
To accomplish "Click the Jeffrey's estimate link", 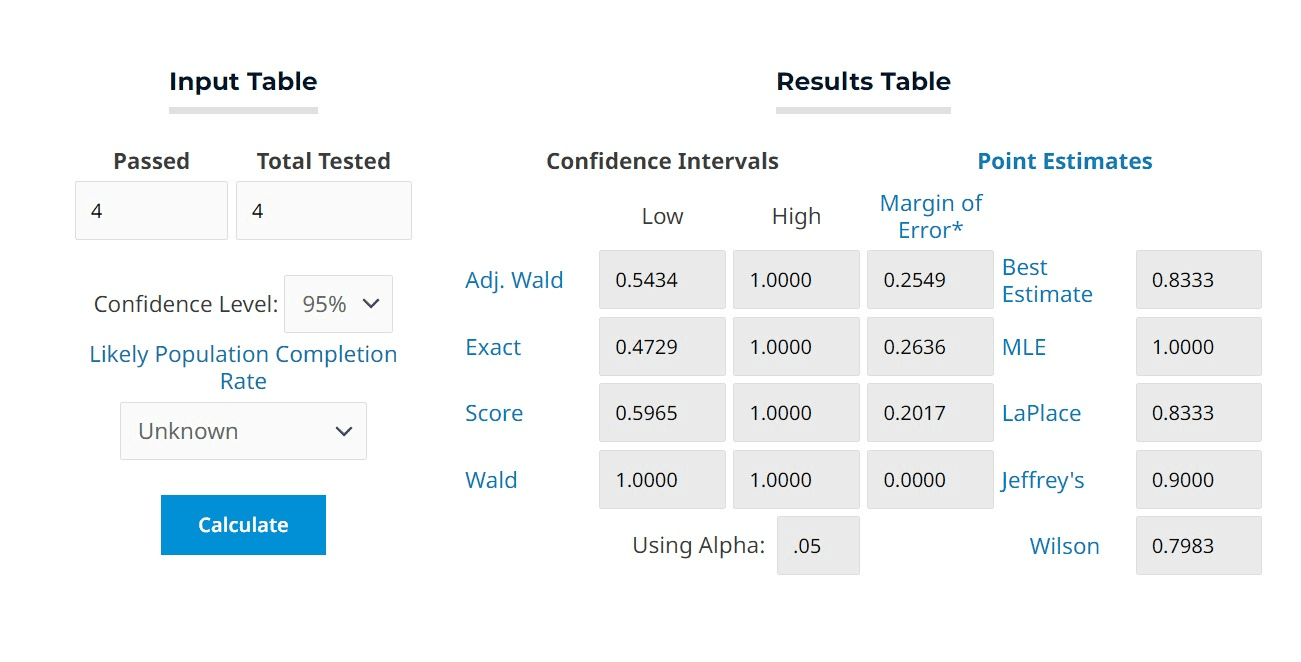I will pos(1043,480).
